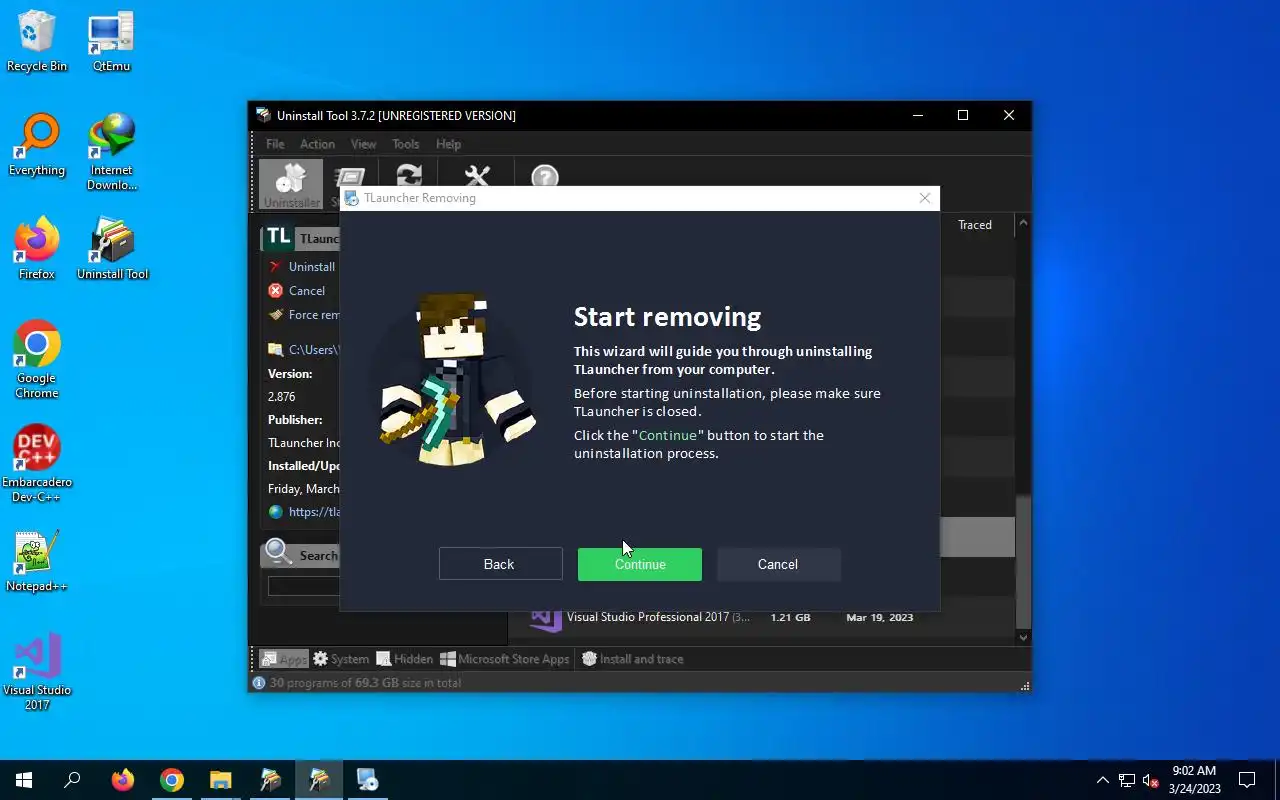Click the TL logo in the details panel

[278, 237]
